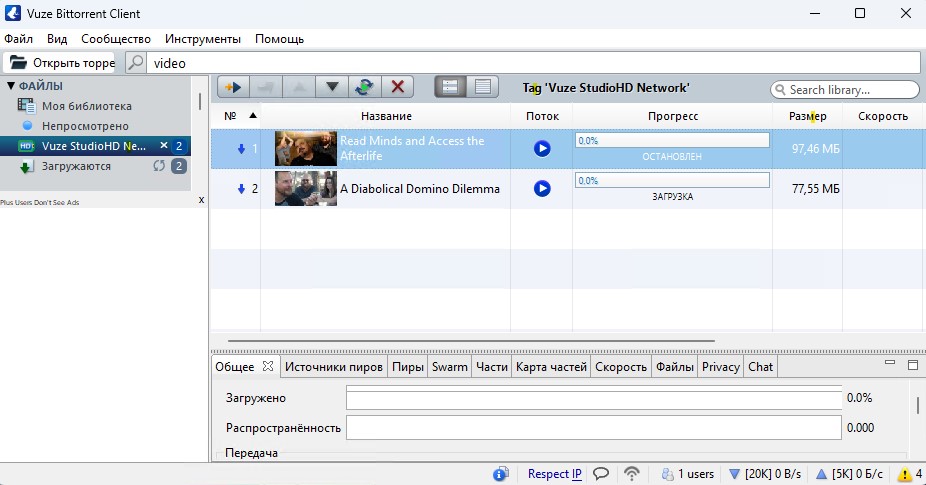
Task: Select the Непросмотрено sidebar item
Action: (95, 126)
